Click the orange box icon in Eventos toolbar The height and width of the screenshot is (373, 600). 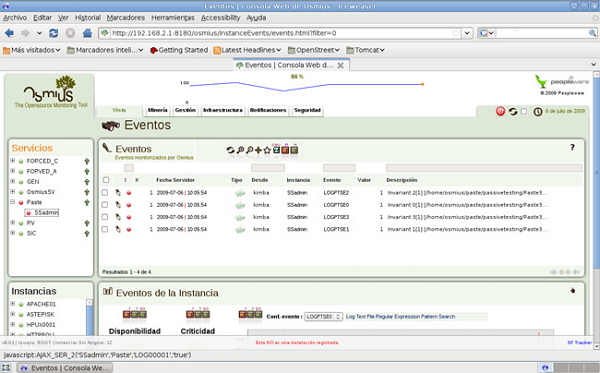coord(285,150)
